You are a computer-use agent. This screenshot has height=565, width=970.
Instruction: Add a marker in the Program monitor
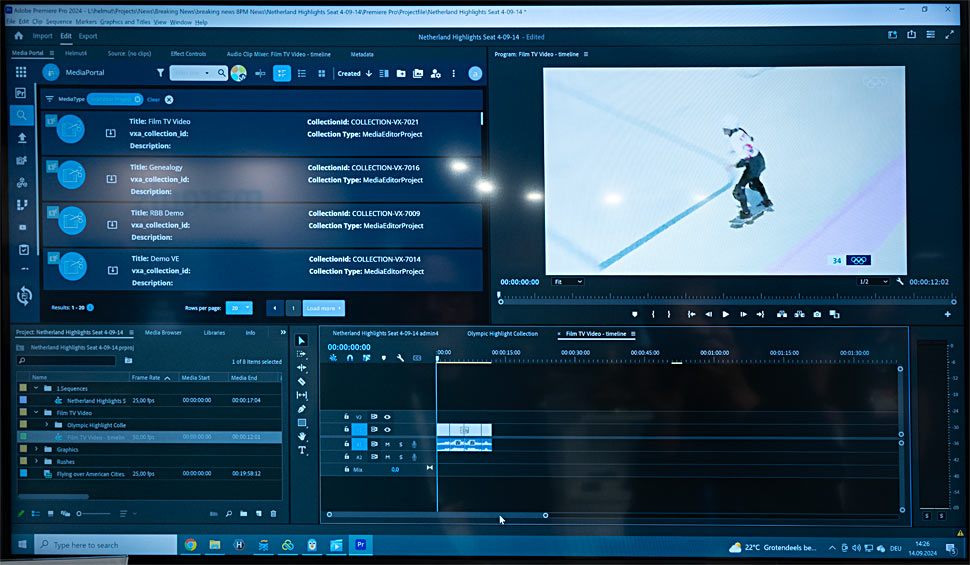635,314
